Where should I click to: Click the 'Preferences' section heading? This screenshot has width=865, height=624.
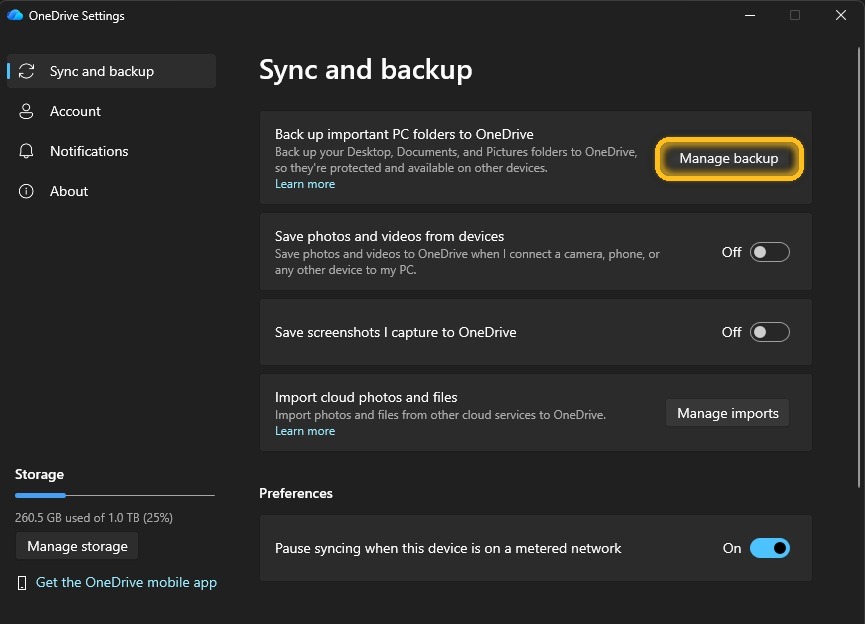pyautogui.click(x=296, y=493)
